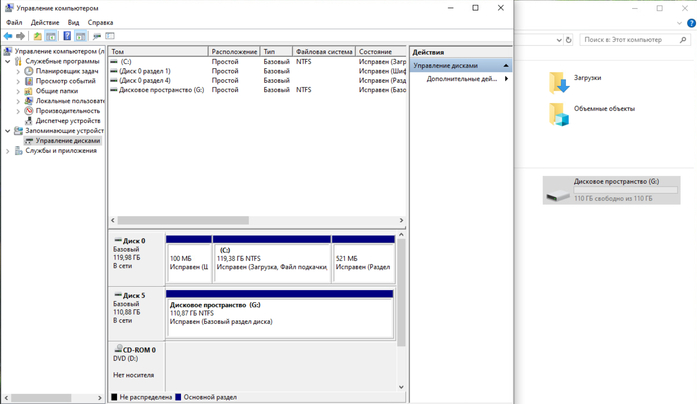Select the Дисковое пространство (G:) drive tile
700x404 pixels.
click(611, 190)
